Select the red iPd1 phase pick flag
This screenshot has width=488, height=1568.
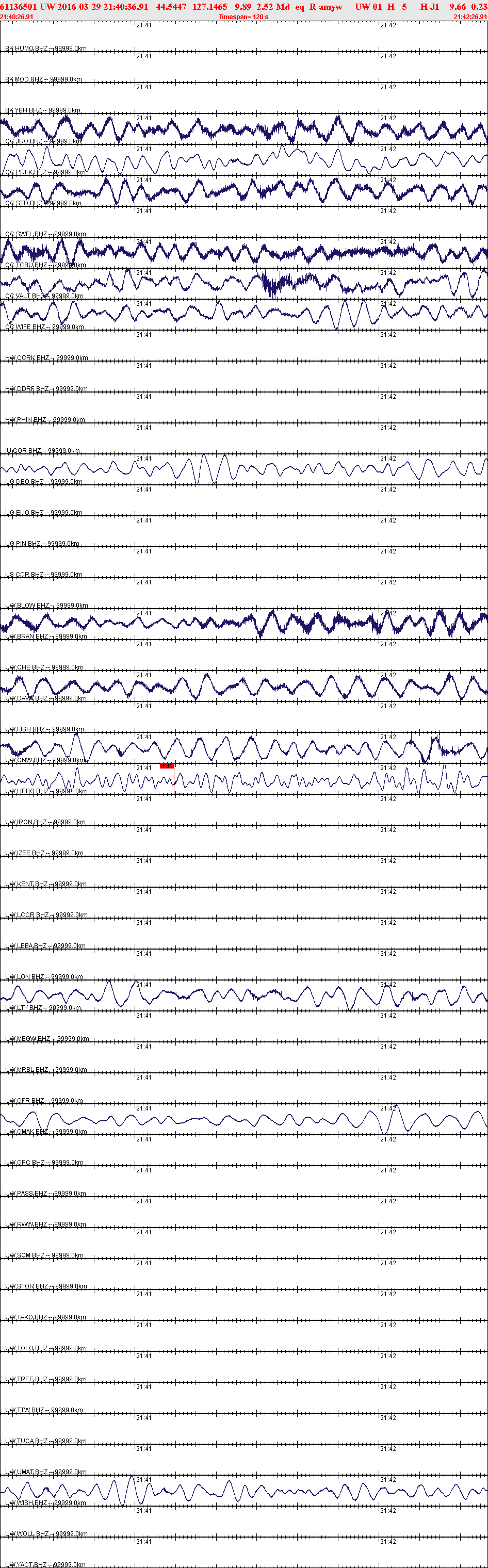[x=167, y=766]
